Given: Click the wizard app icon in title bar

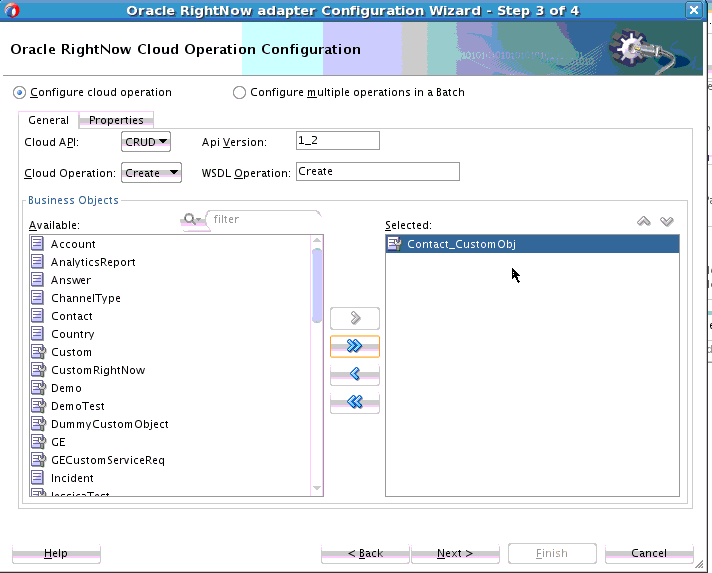Looking at the screenshot, I should click(12, 10).
